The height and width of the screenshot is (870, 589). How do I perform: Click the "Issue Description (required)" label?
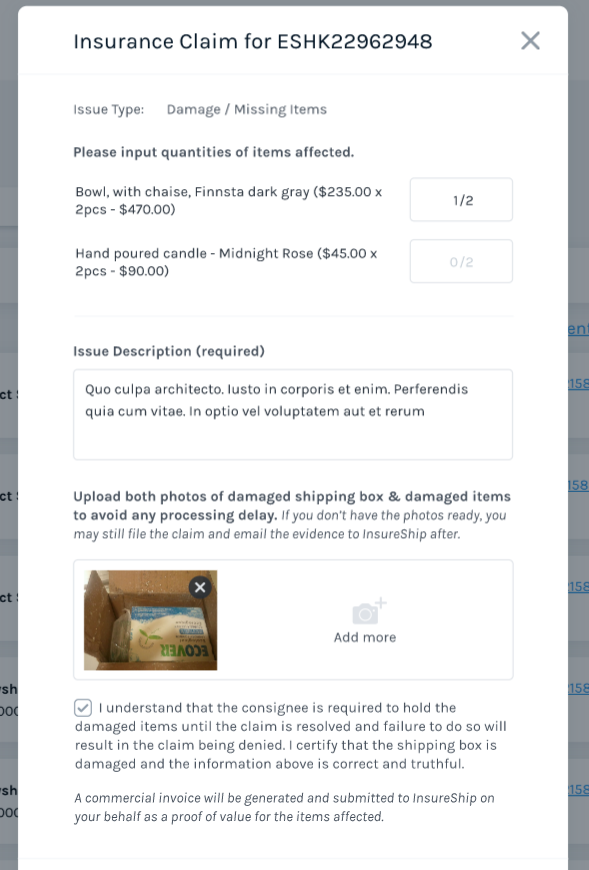[x=169, y=351]
